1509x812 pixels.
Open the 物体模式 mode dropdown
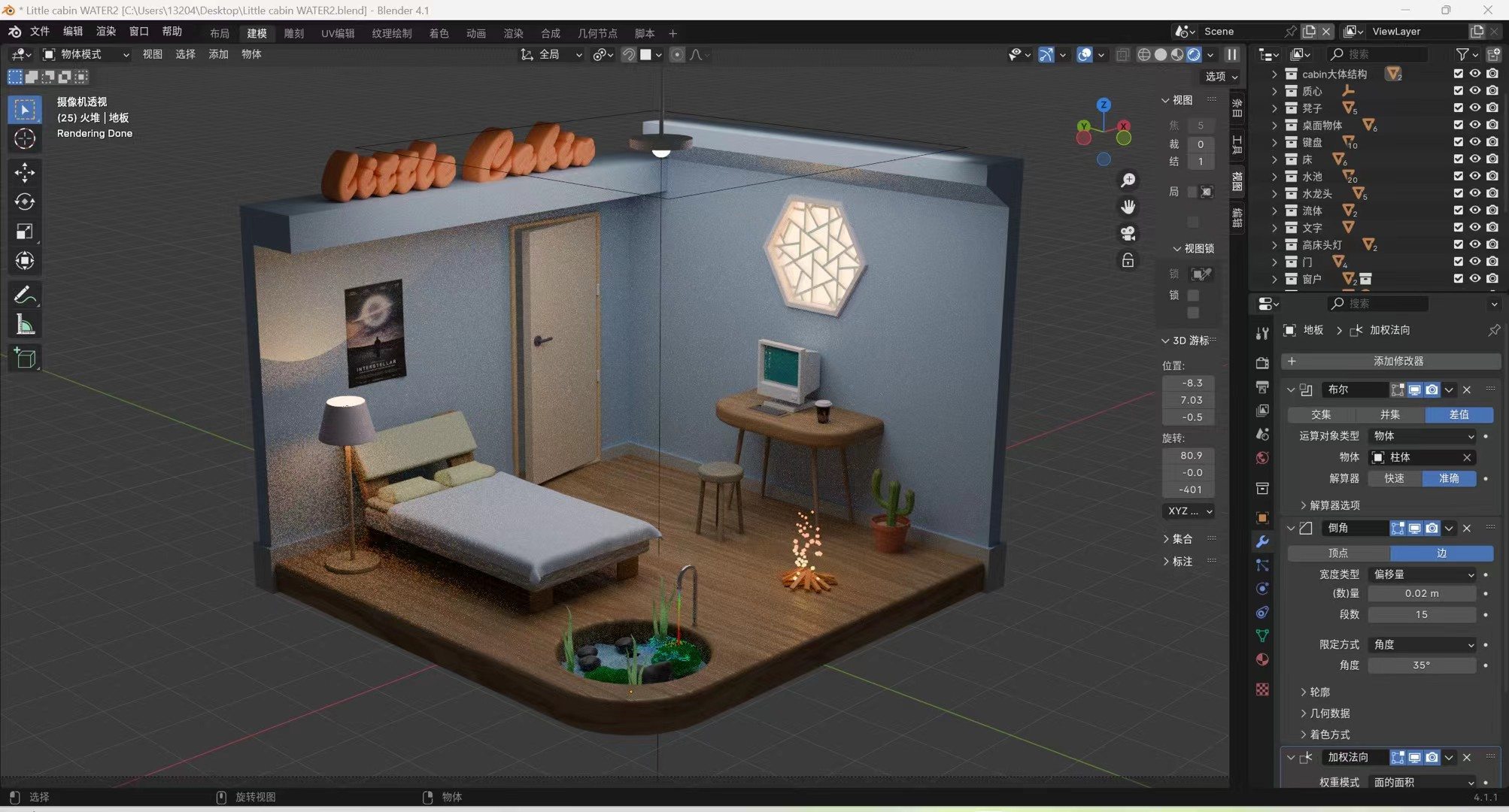[87, 55]
